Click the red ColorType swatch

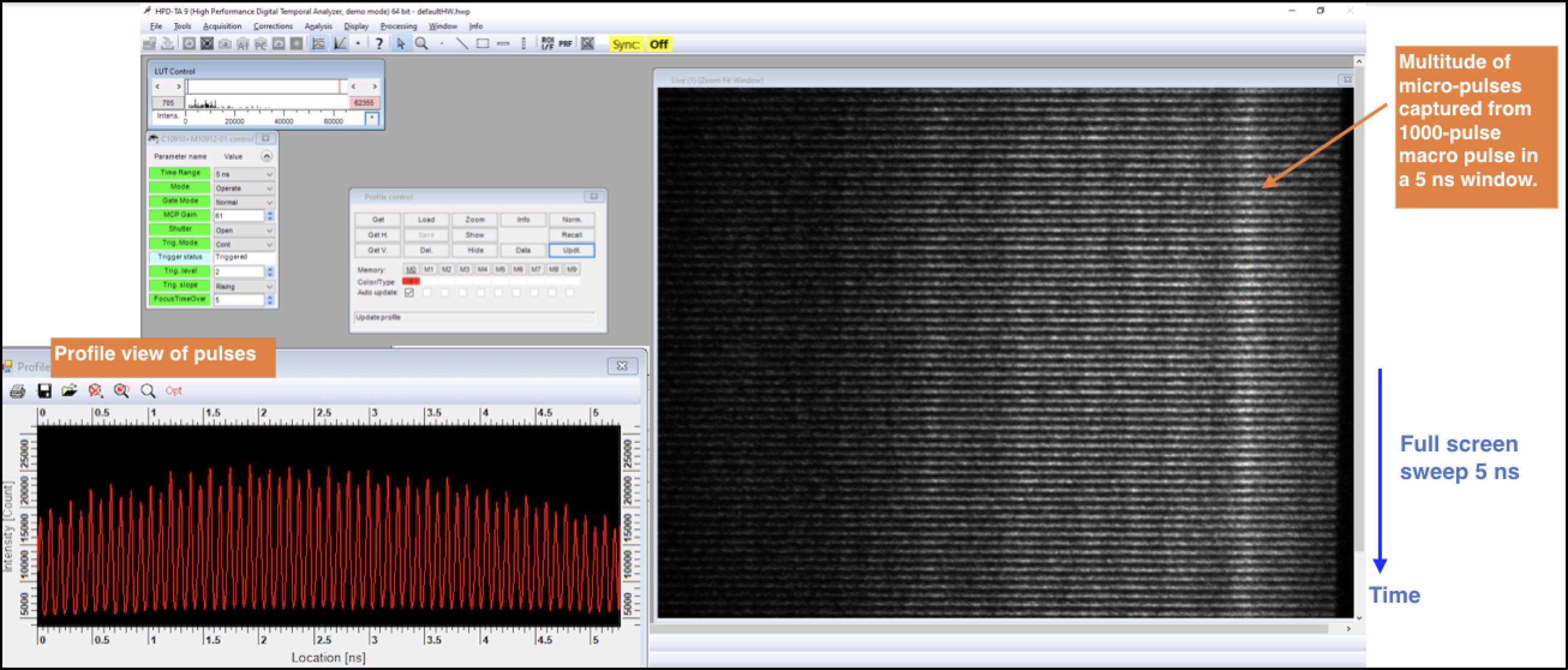[x=411, y=281]
